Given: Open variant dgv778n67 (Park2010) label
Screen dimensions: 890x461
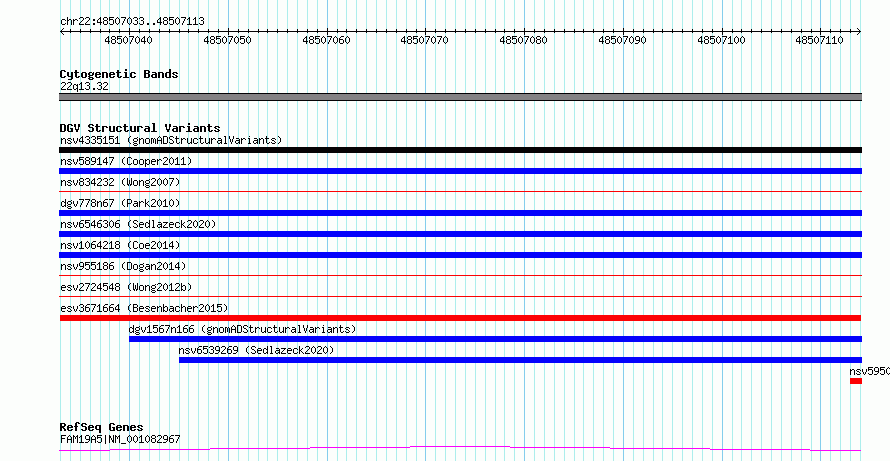Looking at the screenshot, I should [x=120, y=203].
